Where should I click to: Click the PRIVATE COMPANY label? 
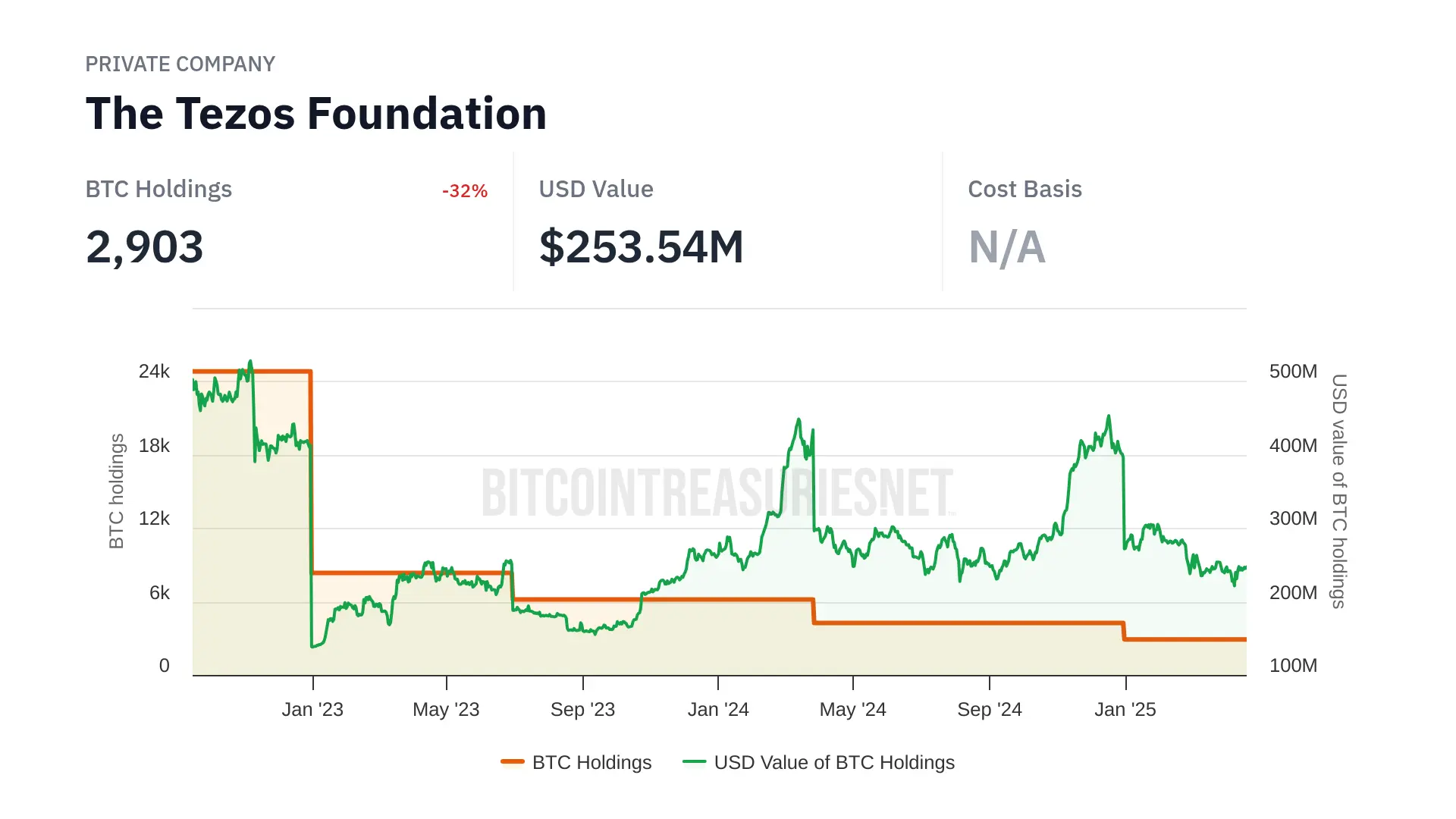tap(180, 64)
